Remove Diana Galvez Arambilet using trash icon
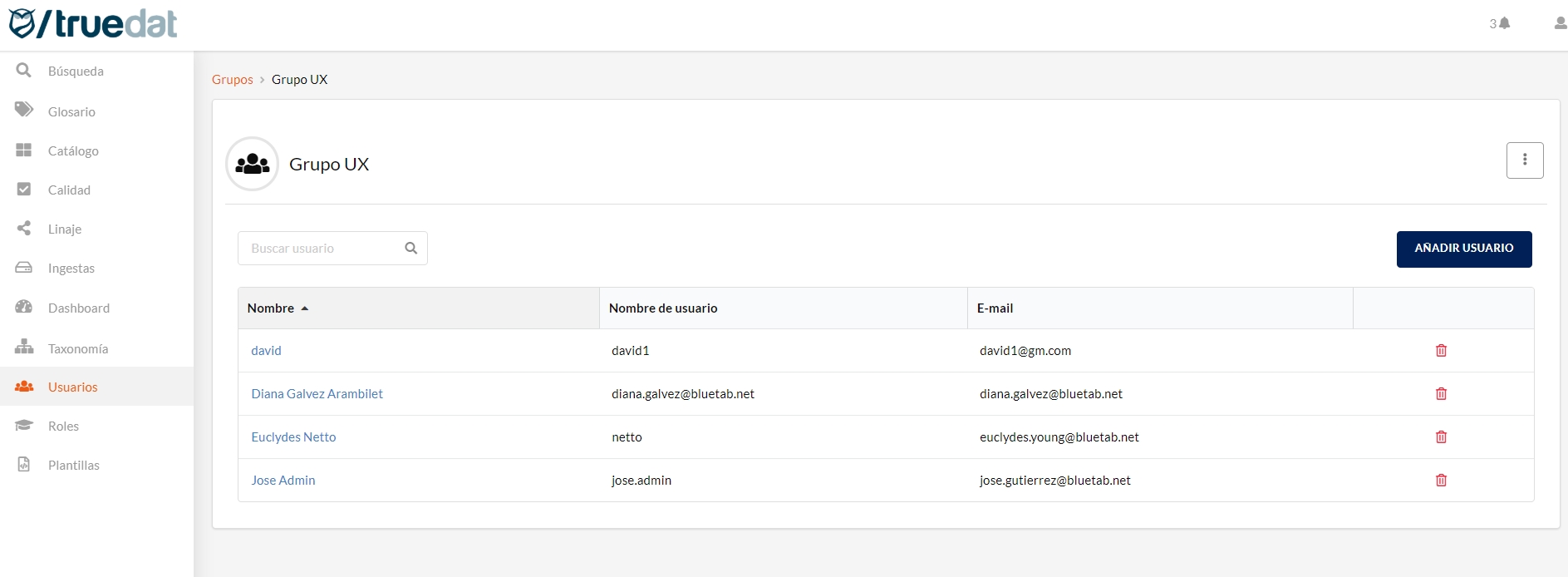Screen dimensions: 1568x577 click(1441, 394)
